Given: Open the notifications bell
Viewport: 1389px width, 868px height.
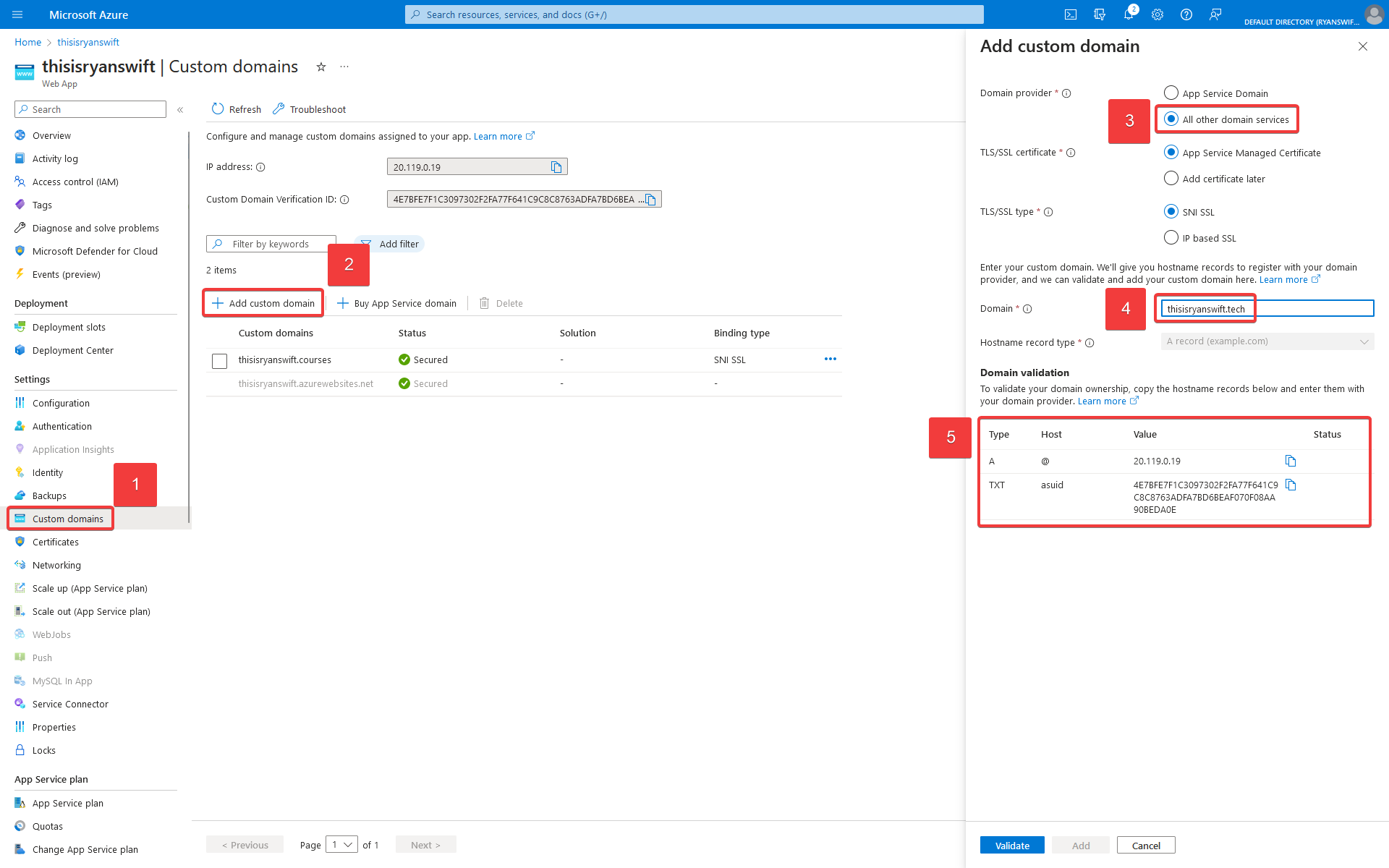Looking at the screenshot, I should [1129, 14].
